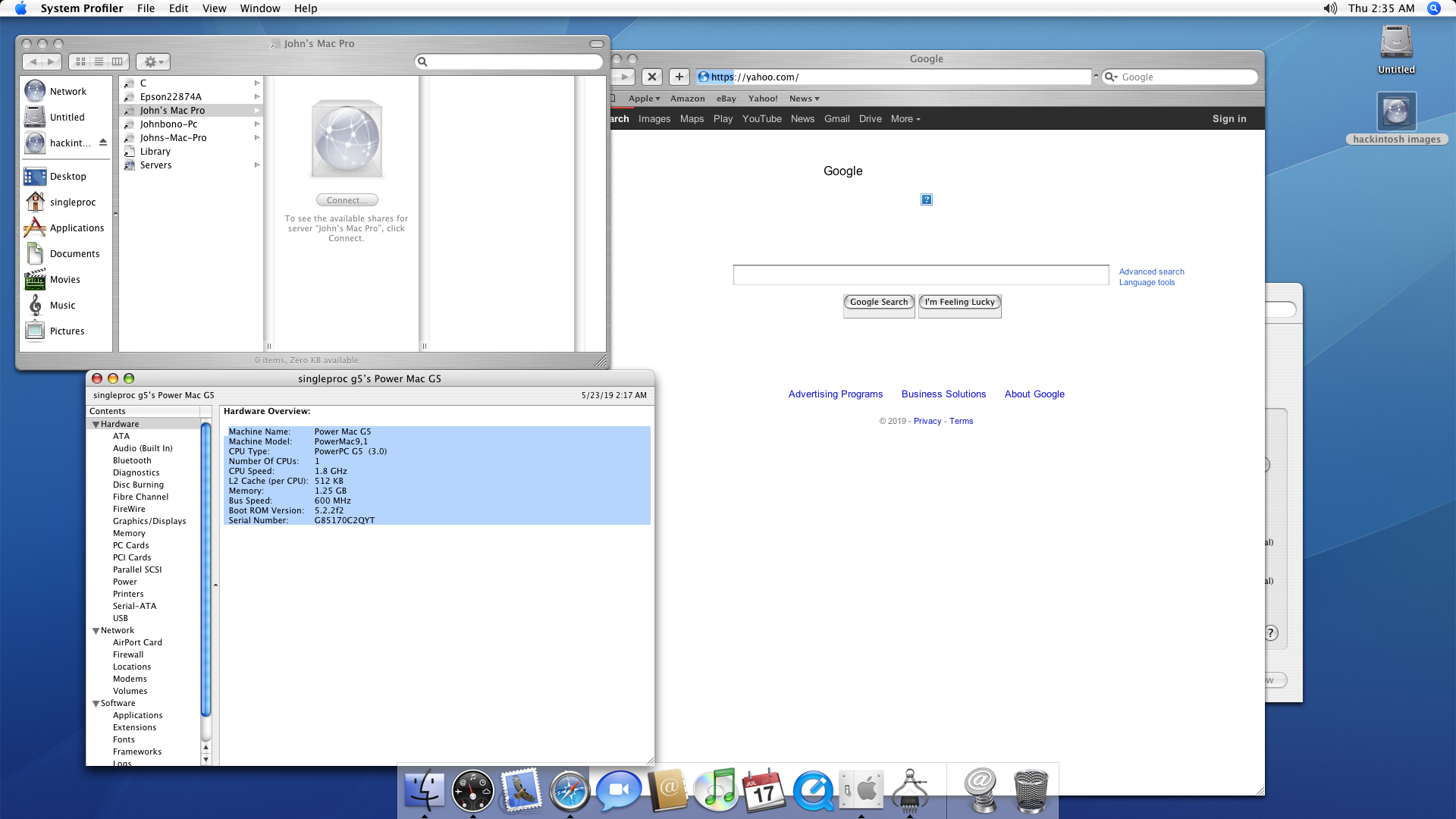Click in the Google search text box

(x=921, y=275)
